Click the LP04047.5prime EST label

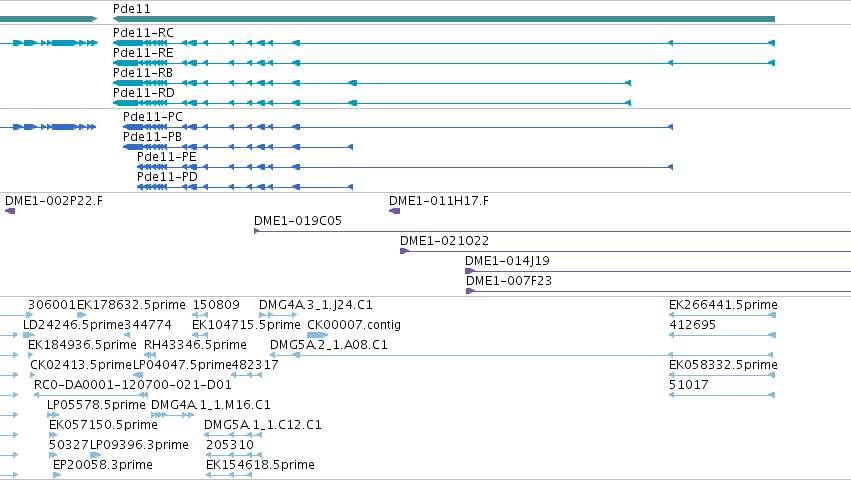[182, 365]
